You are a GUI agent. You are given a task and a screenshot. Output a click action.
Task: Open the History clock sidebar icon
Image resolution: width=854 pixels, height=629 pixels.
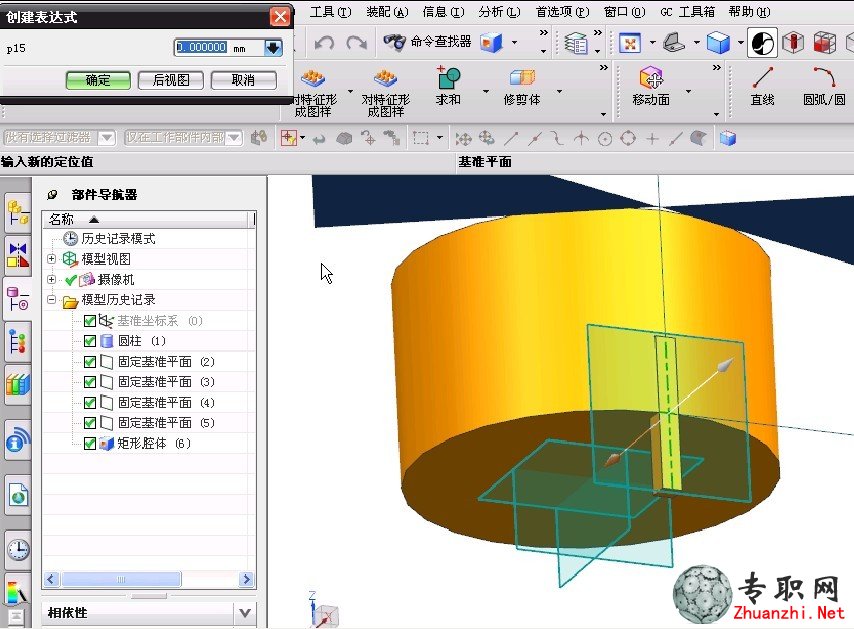coord(18,549)
